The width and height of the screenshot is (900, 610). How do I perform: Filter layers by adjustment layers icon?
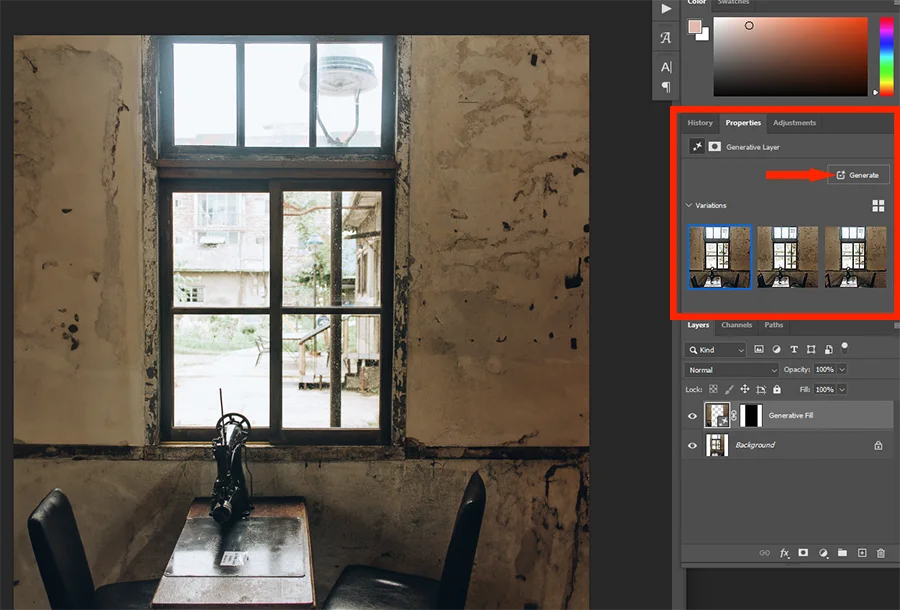776,349
